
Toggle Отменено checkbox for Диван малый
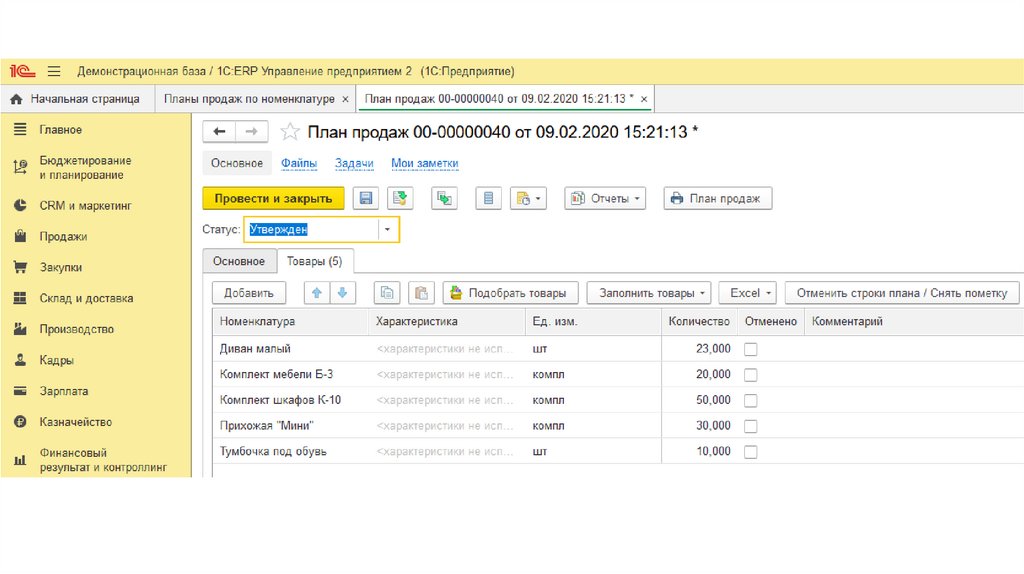pyautogui.click(x=751, y=349)
